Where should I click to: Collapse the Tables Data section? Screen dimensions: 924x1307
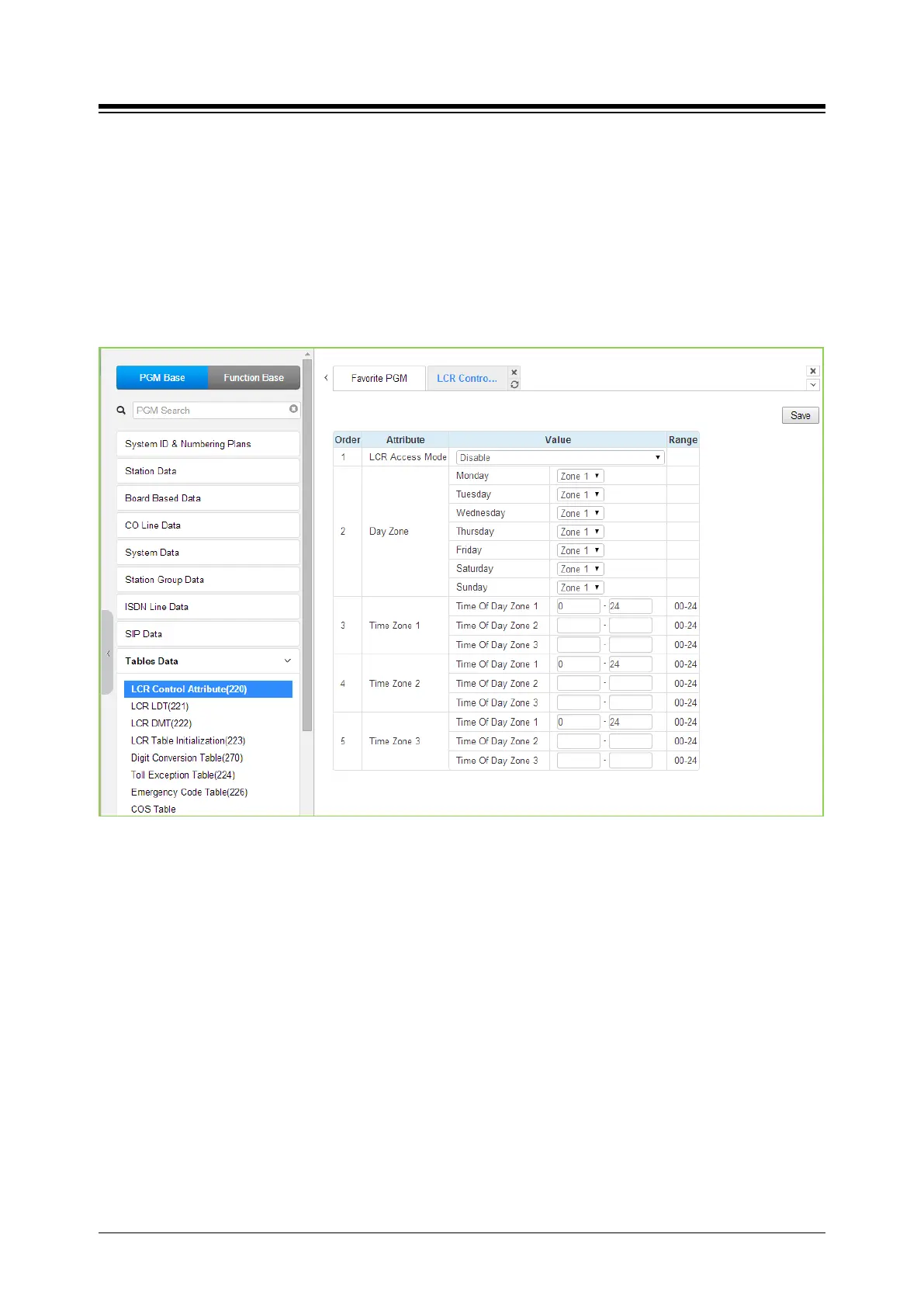tap(208, 661)
